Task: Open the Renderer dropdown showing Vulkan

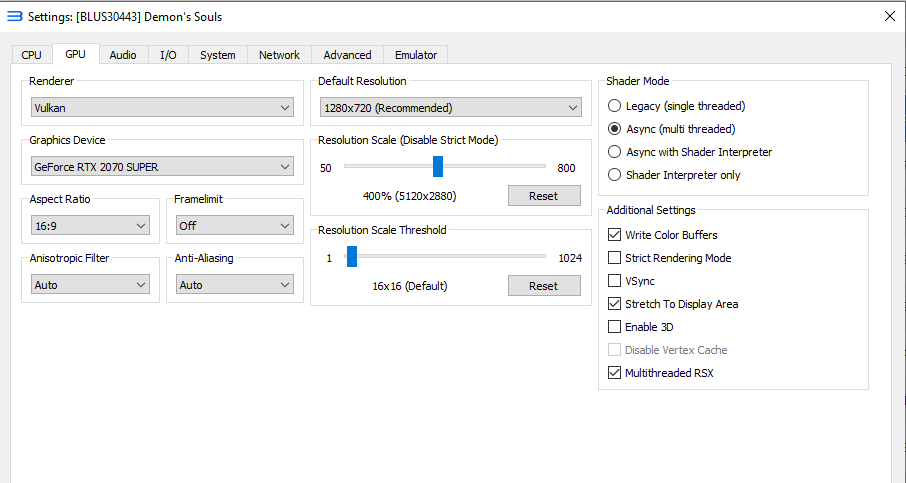Action: 162,107
